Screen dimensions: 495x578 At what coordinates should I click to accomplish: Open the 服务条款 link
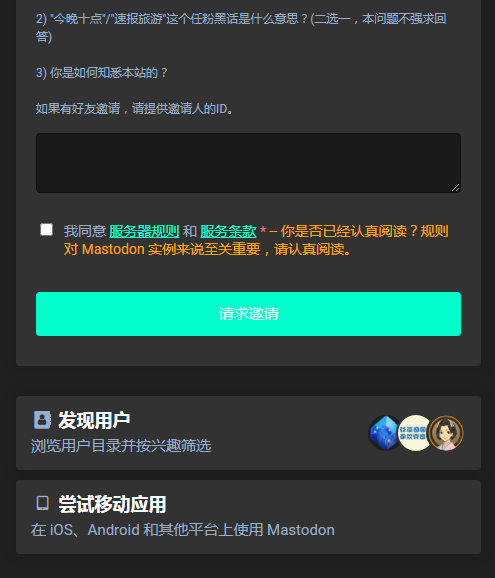pos(228,231)
